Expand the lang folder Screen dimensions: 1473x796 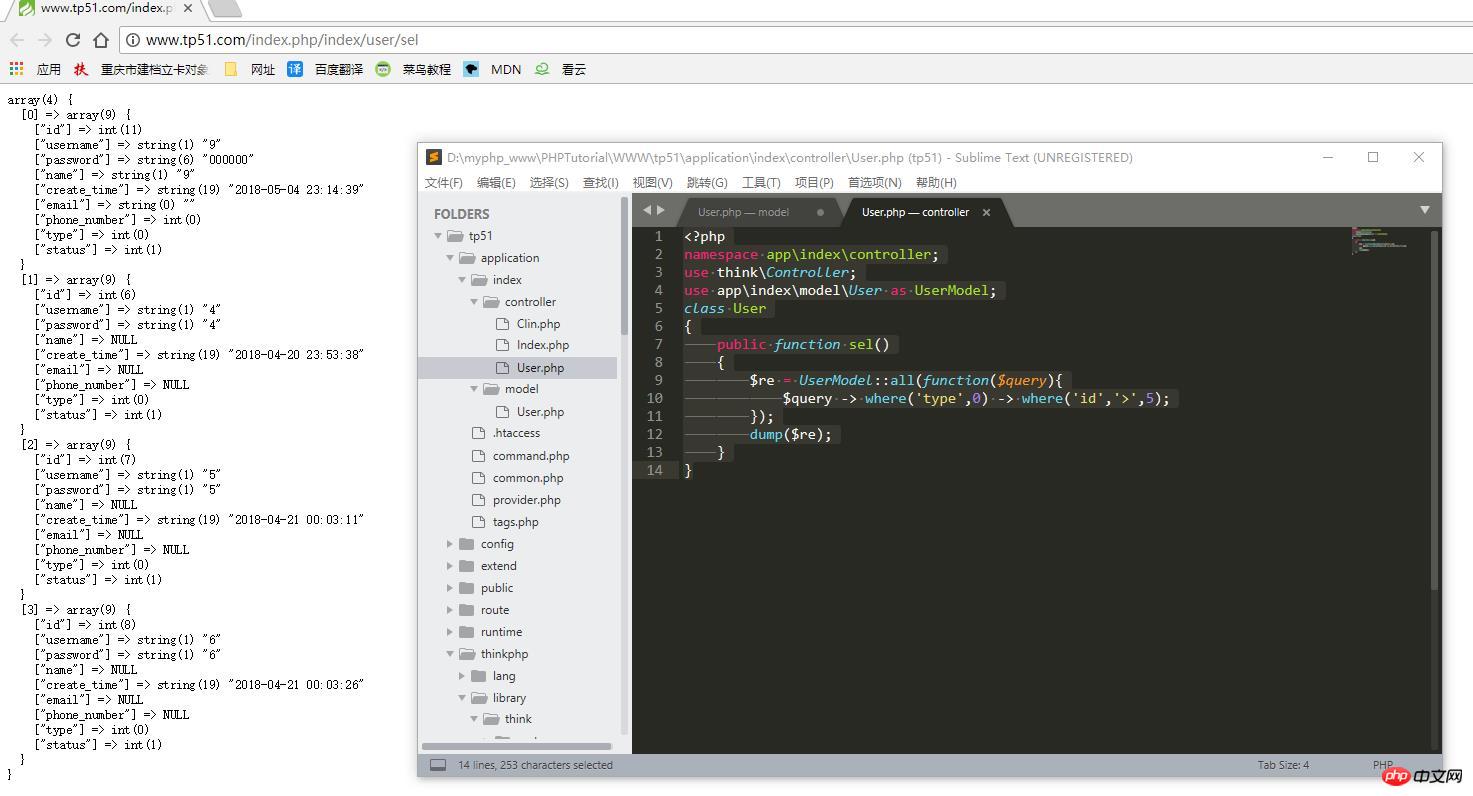pyautogui.click(x=462, y=676)
